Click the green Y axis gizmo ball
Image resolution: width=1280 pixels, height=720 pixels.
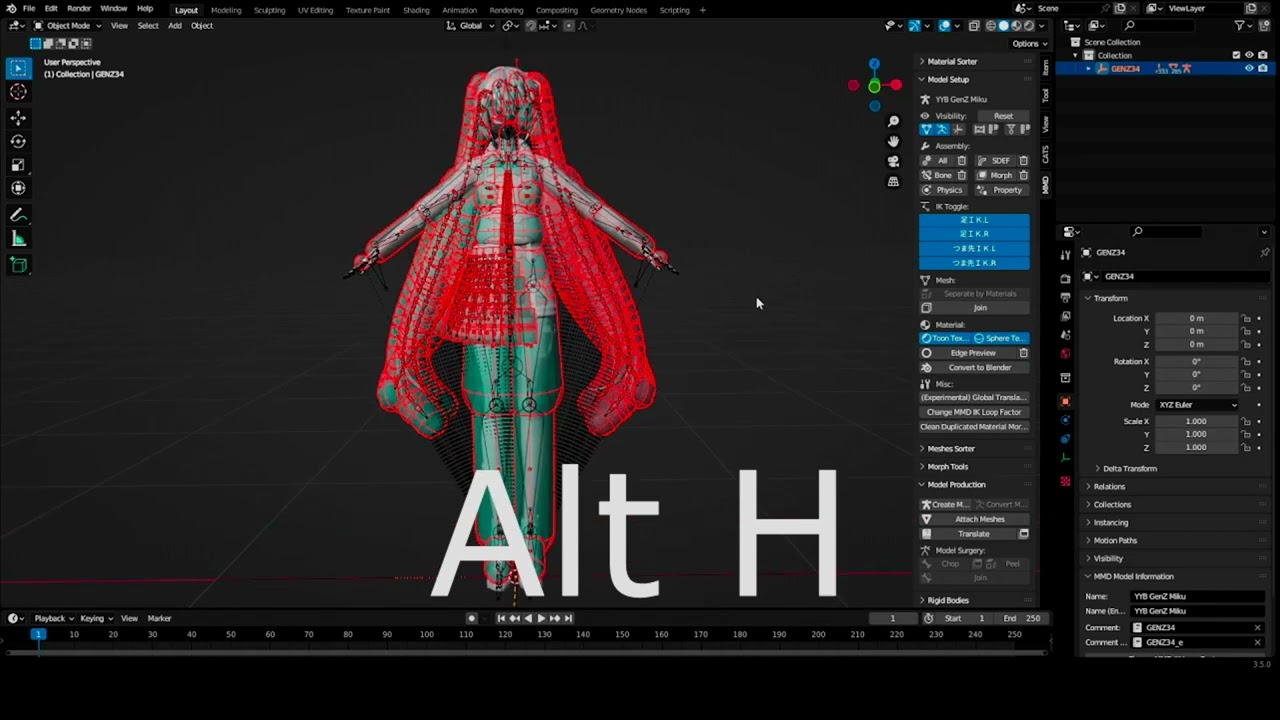click(x=874, y=86)
